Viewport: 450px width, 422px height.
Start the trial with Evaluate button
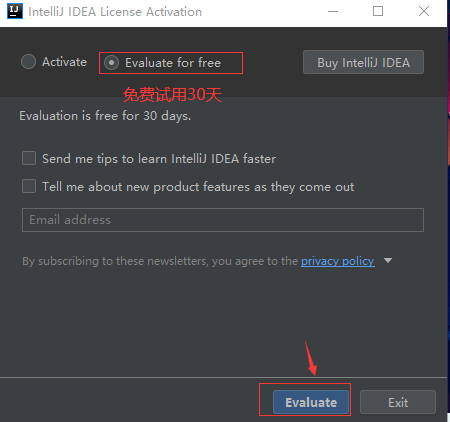click(x=311, y=402)
